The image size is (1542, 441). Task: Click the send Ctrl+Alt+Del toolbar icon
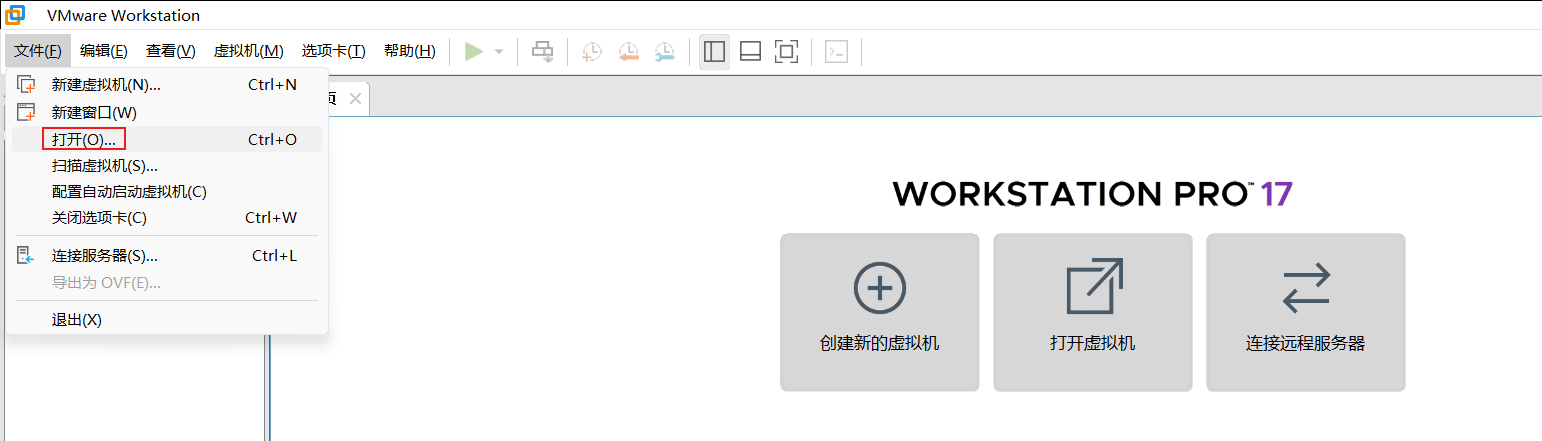click(542, 51)
